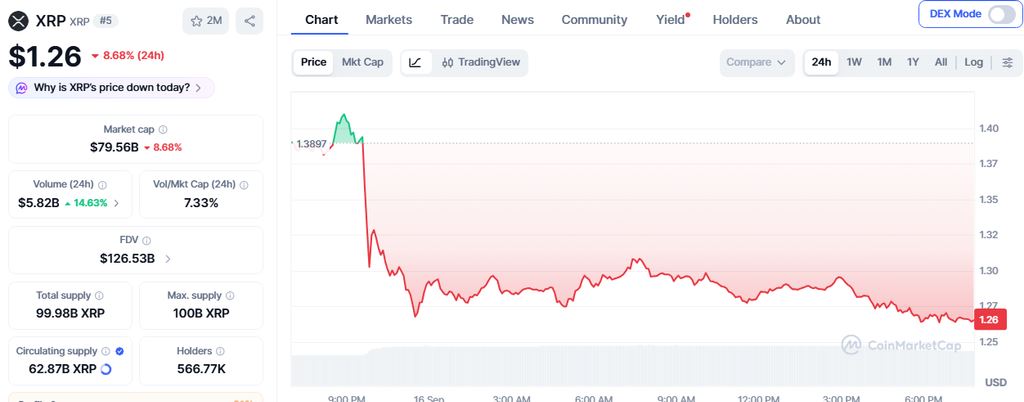Switch to the Markets tab
Image resolution: width=1024 pixels, height=402 pixels.
click(x=389, y=20)
